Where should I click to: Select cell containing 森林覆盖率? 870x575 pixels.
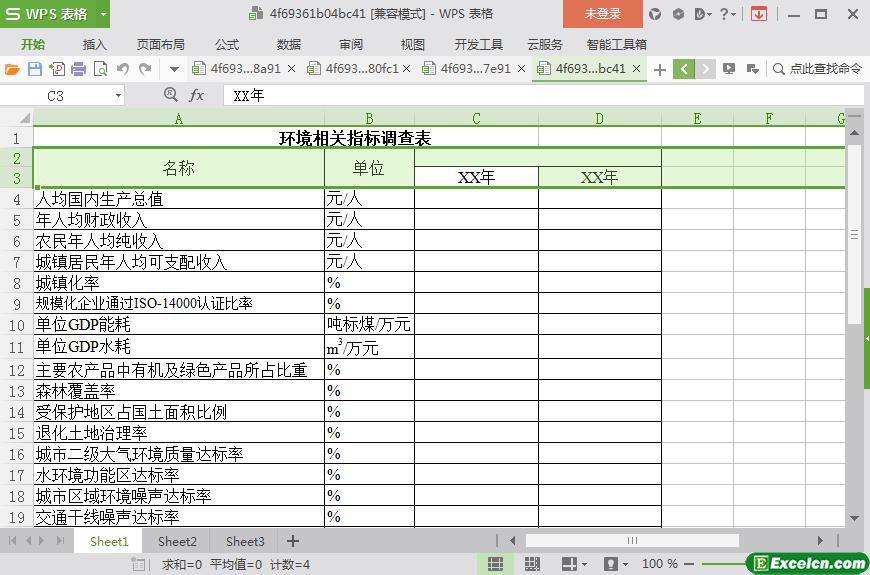(x=179, y=391)
